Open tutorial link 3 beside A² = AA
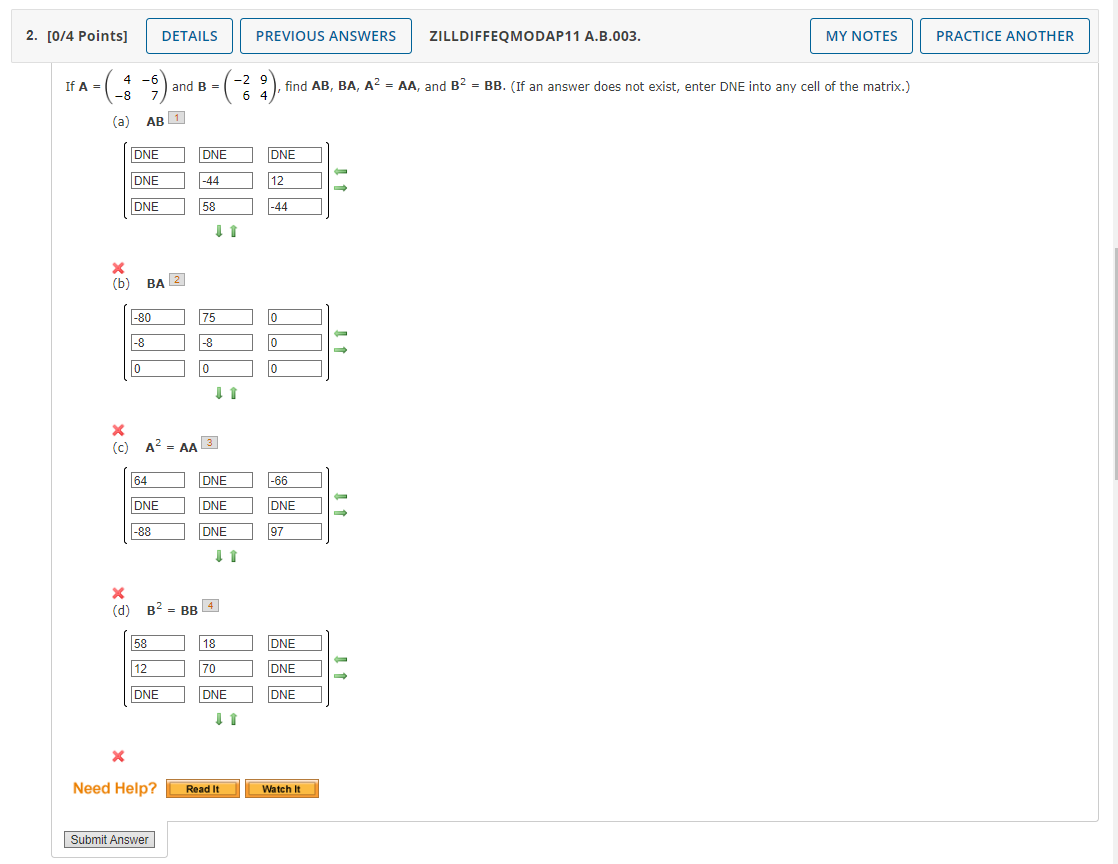 pyautogui.click(x=209, y=441)
